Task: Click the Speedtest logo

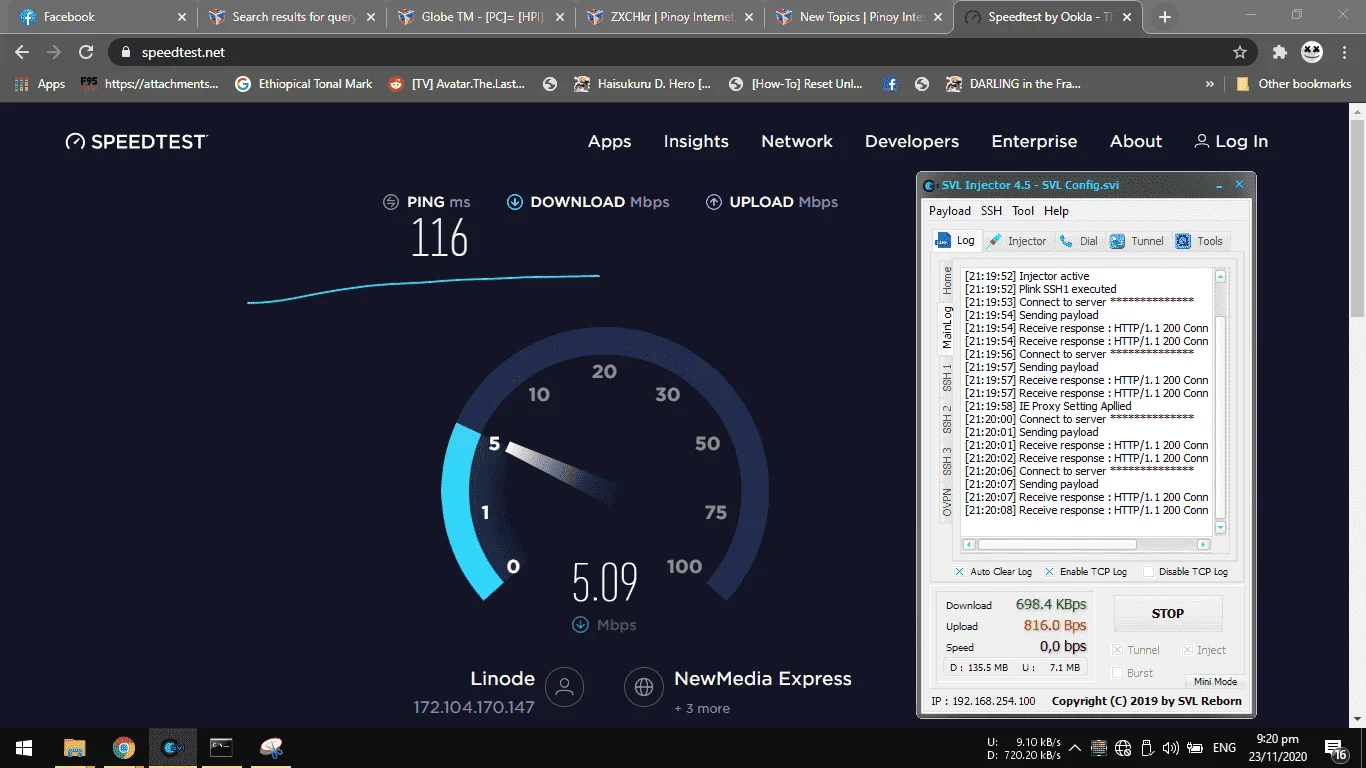Action: tap(136, 142)
